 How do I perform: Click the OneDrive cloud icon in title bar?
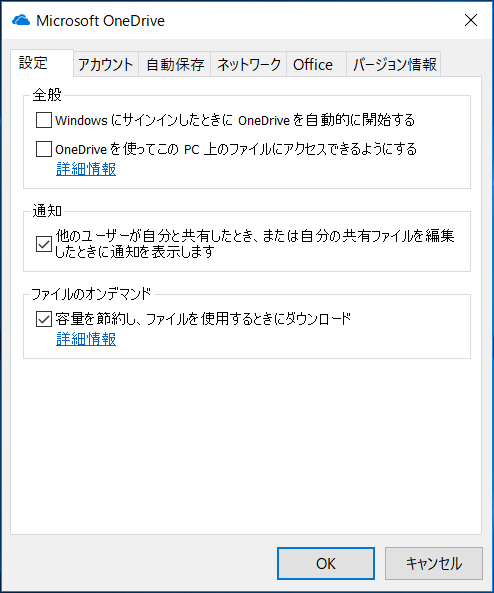tap(21, 20)
